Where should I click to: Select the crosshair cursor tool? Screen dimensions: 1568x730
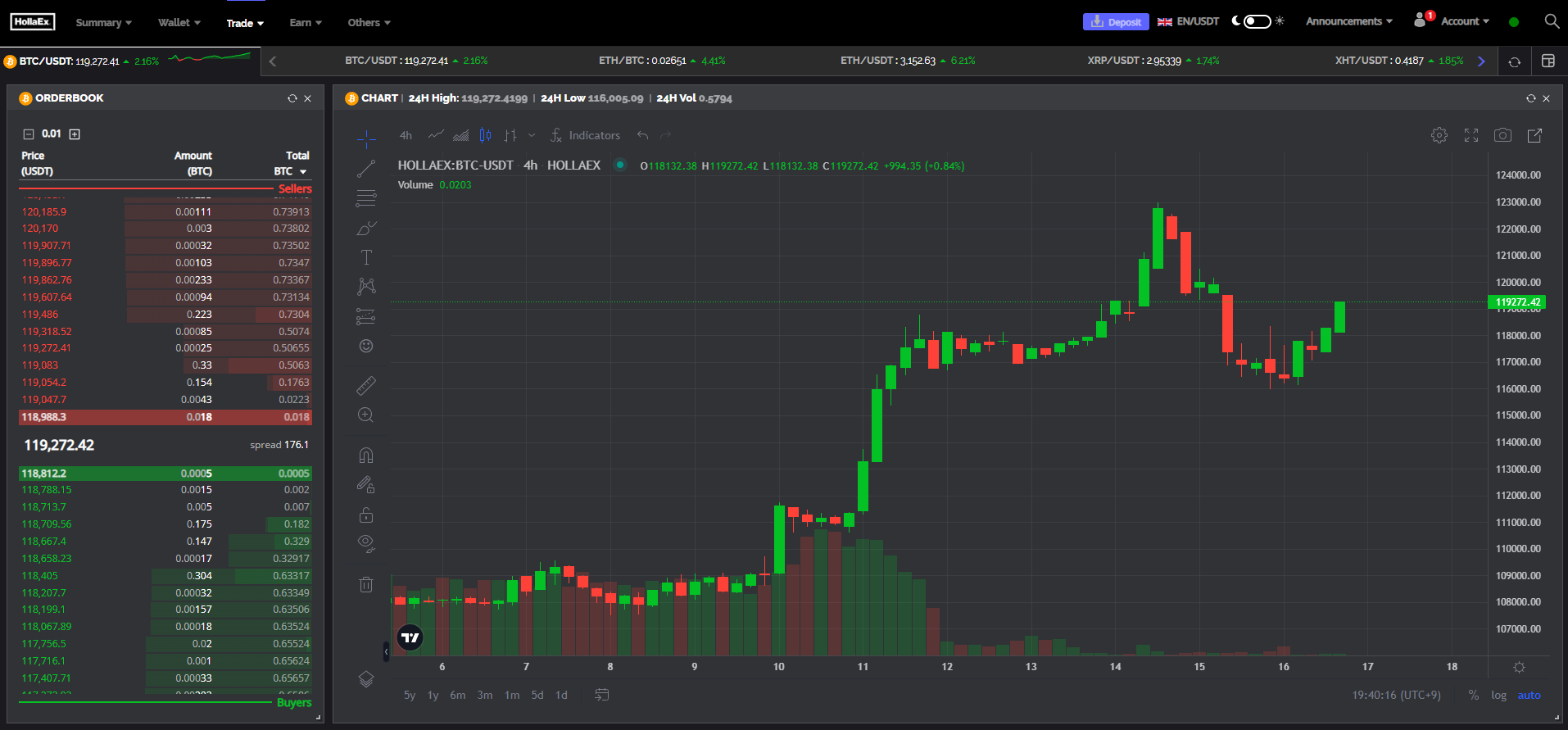tap(366, 138)
